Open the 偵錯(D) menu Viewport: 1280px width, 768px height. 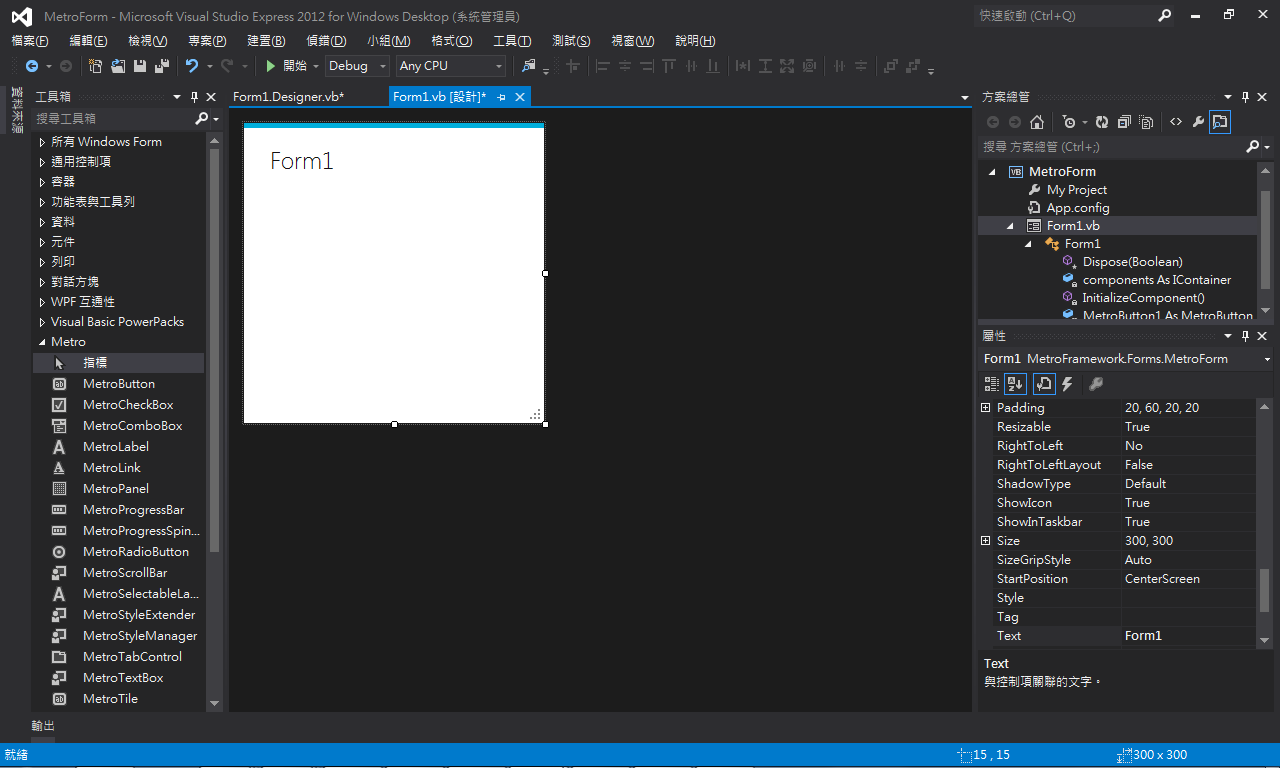[326, 41]
